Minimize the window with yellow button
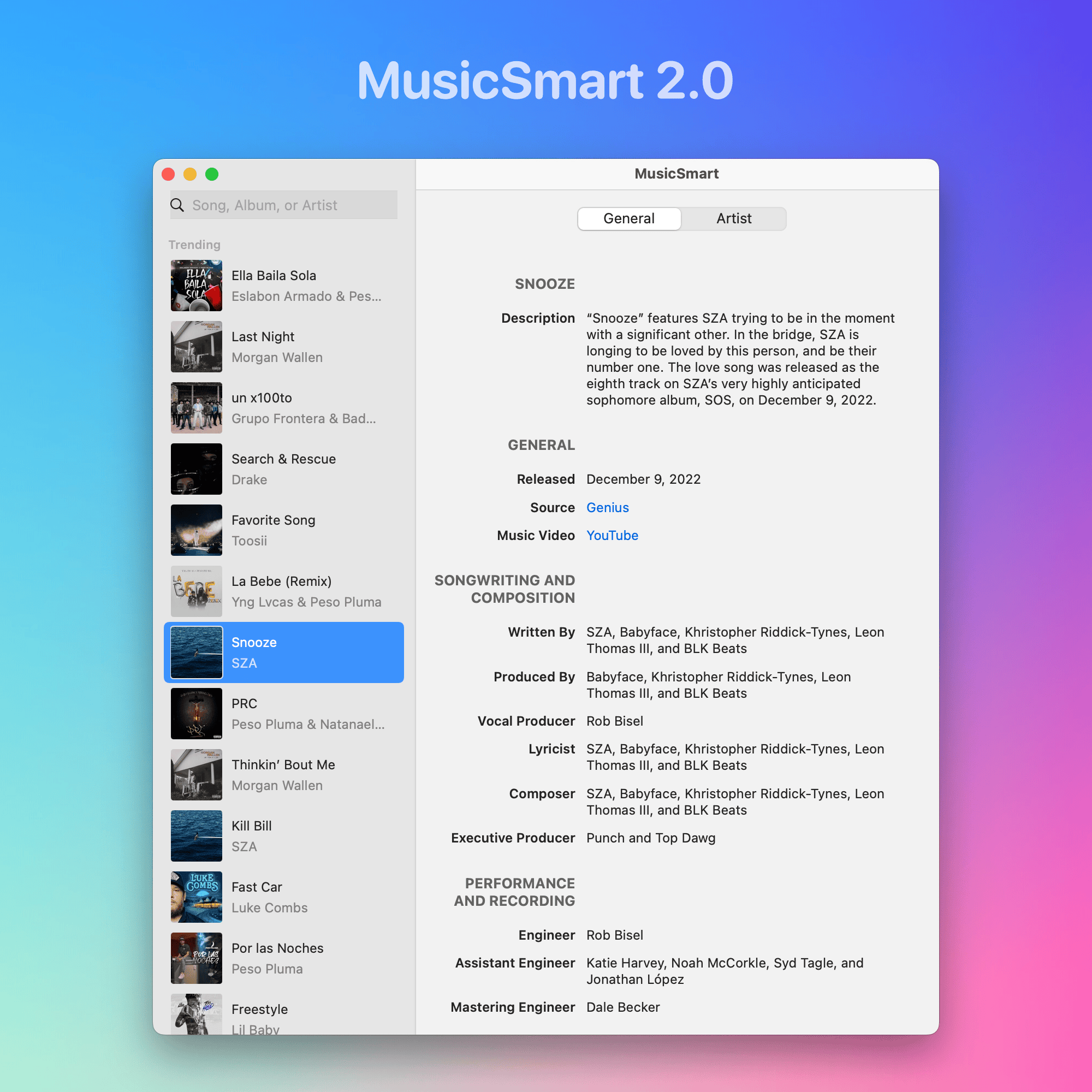The image size is (1092, 1092). click(190, 174)
